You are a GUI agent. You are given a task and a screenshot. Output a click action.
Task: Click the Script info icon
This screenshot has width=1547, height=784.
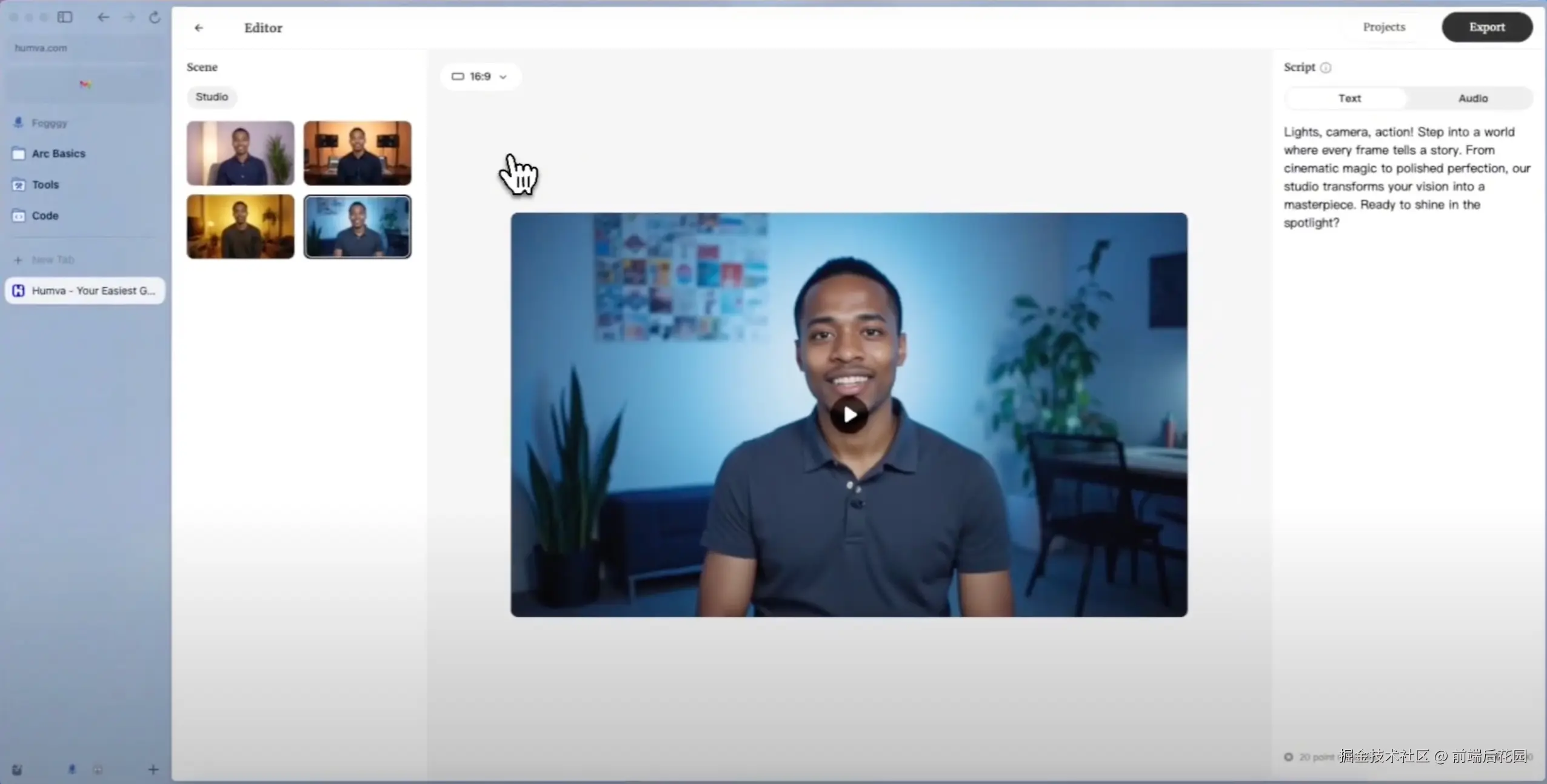[1326, 68]
